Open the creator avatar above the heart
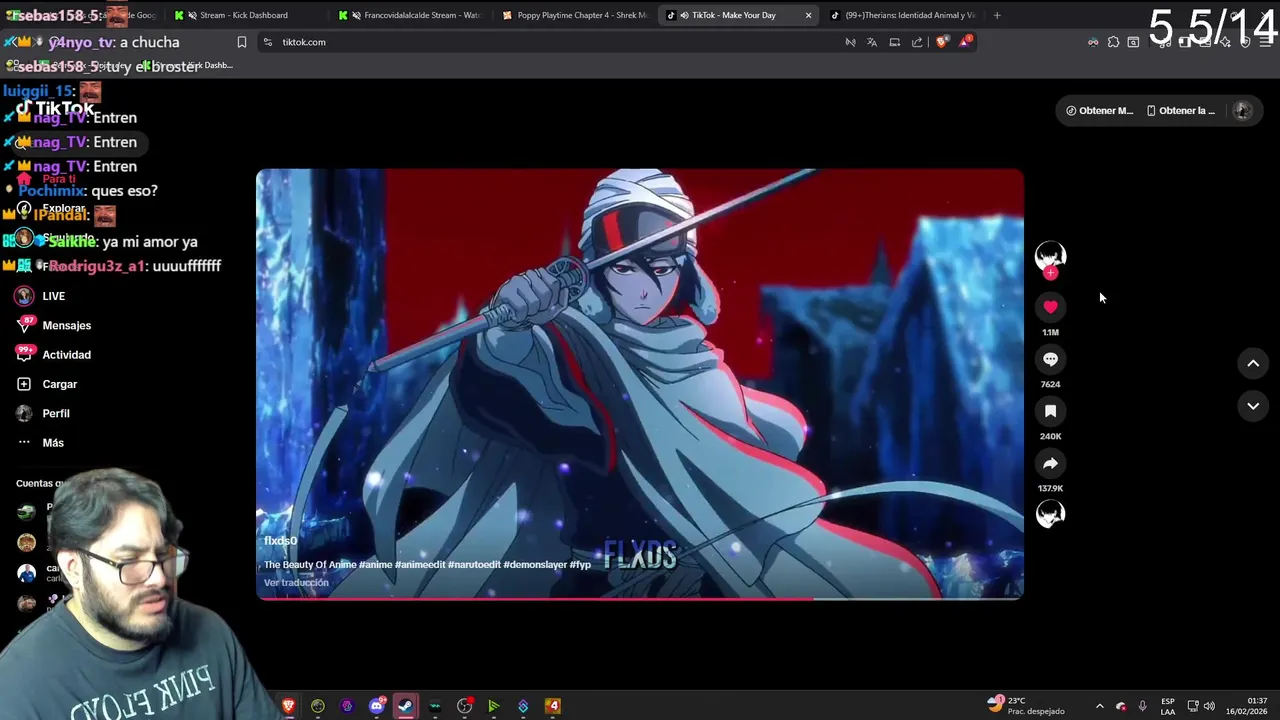1280x720 pixels. coord(1050,256)
